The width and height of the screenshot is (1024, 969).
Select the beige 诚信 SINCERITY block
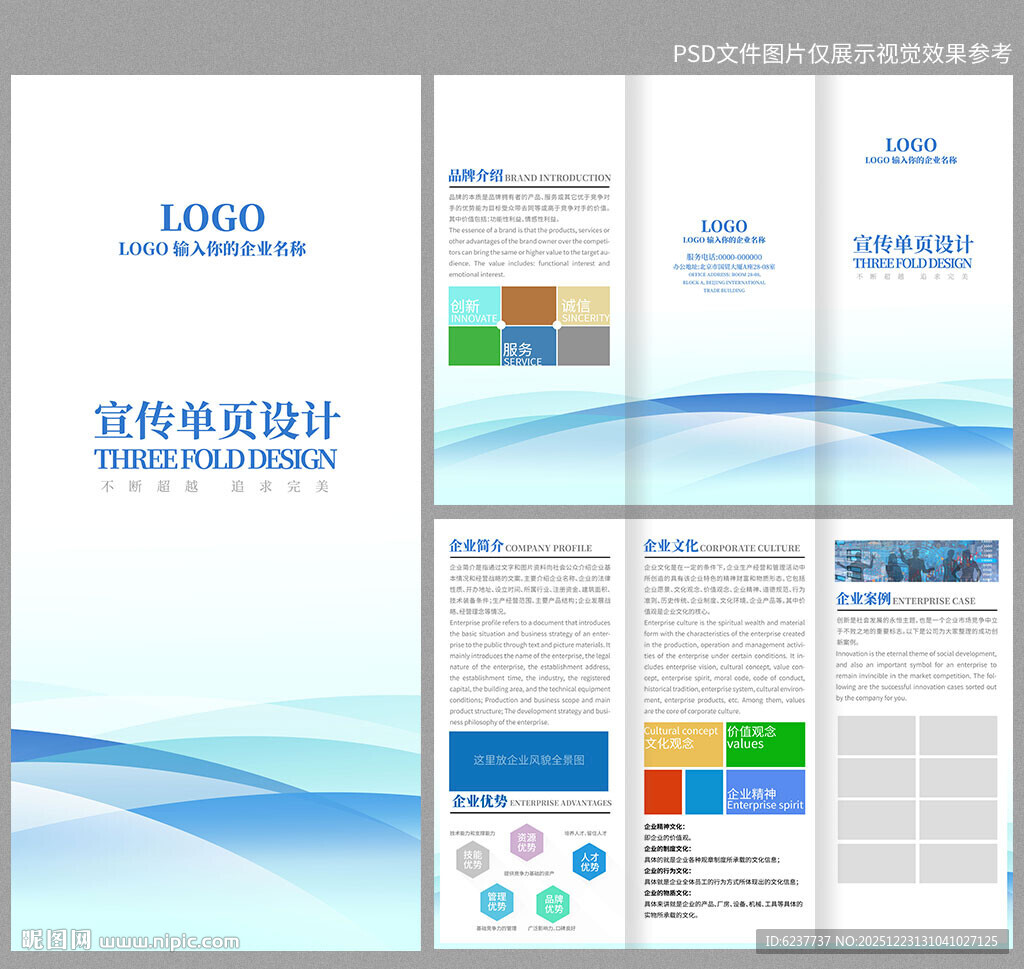[584, 306]
